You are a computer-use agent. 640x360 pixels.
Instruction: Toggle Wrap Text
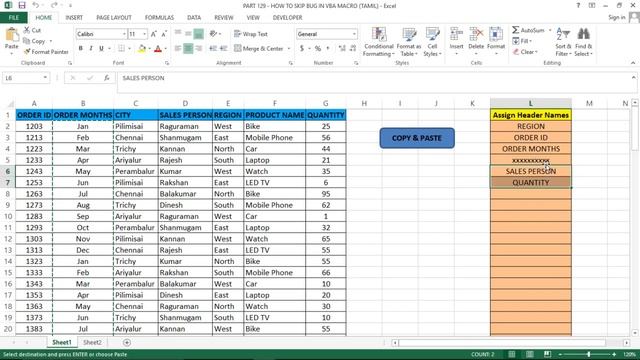tap(251, 34)
